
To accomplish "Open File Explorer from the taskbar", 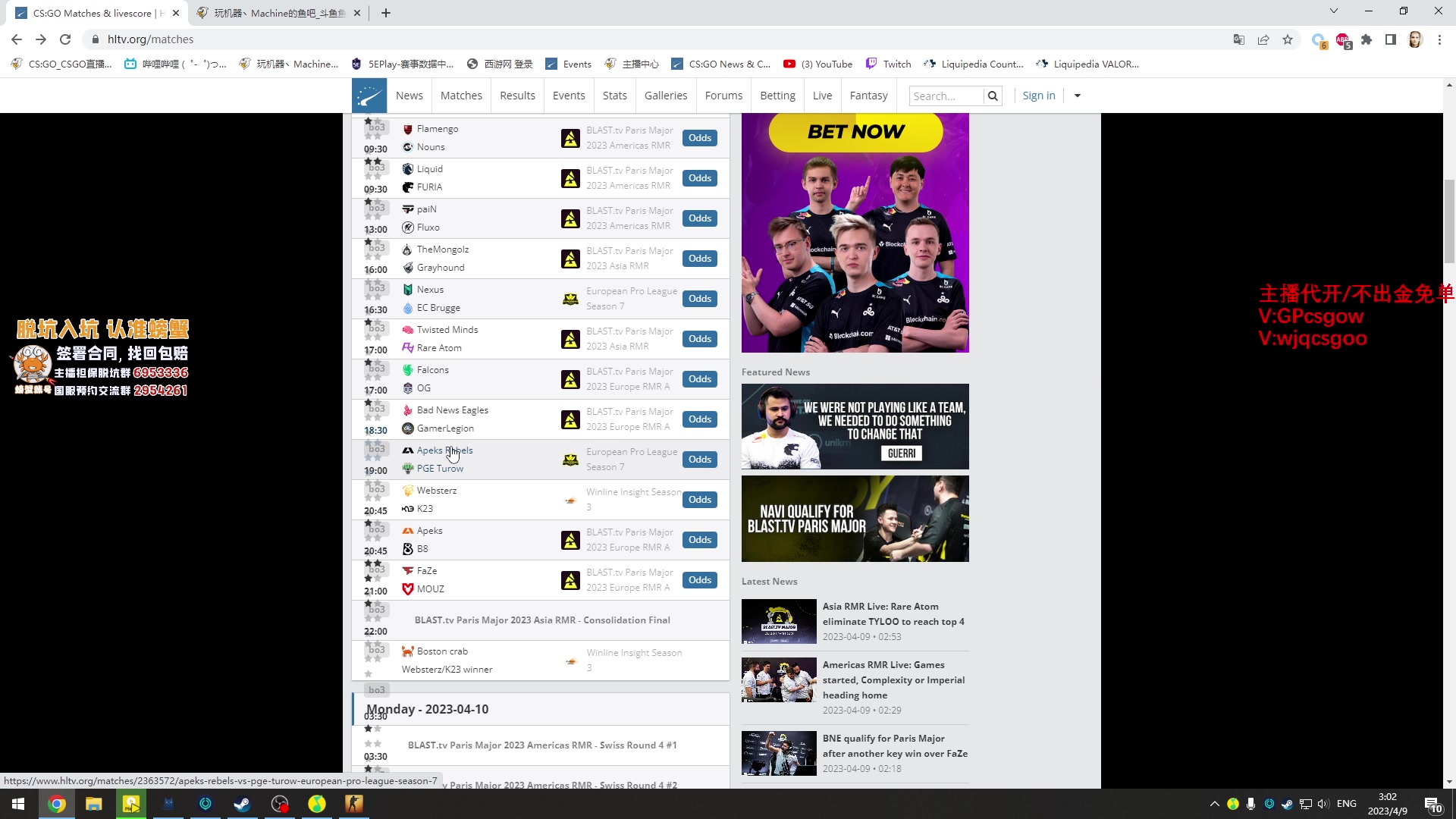I will (x=94, y=804).
